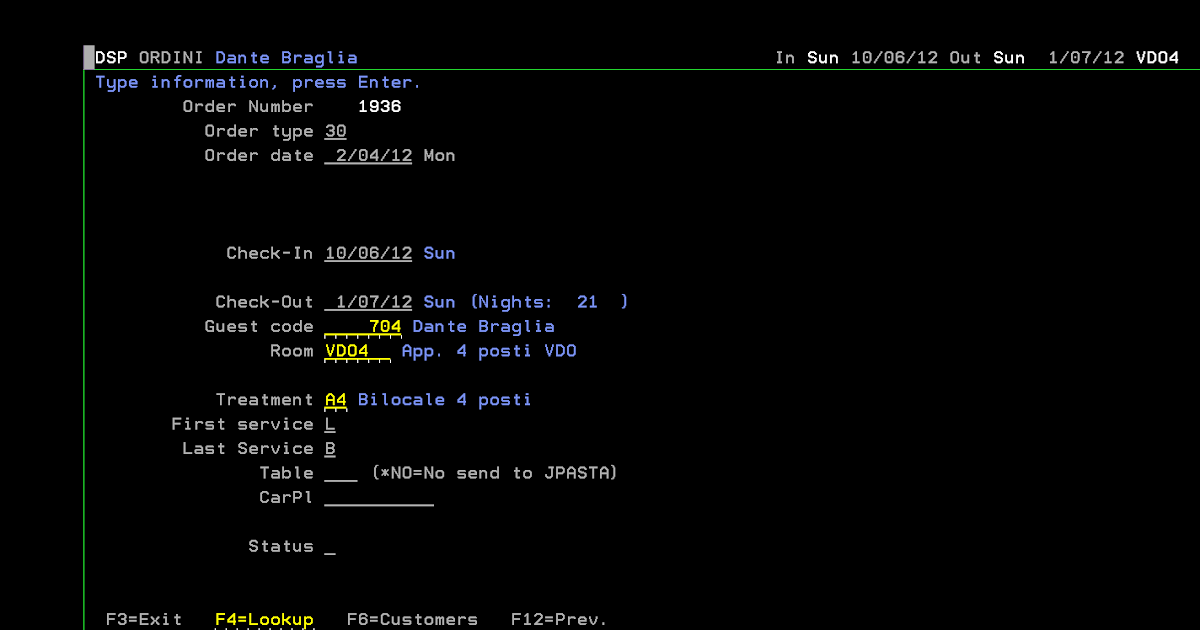Screen dimensions: 1200x630
Task: Select the guest name Dante Braglia in header
Action: [286, 57]
